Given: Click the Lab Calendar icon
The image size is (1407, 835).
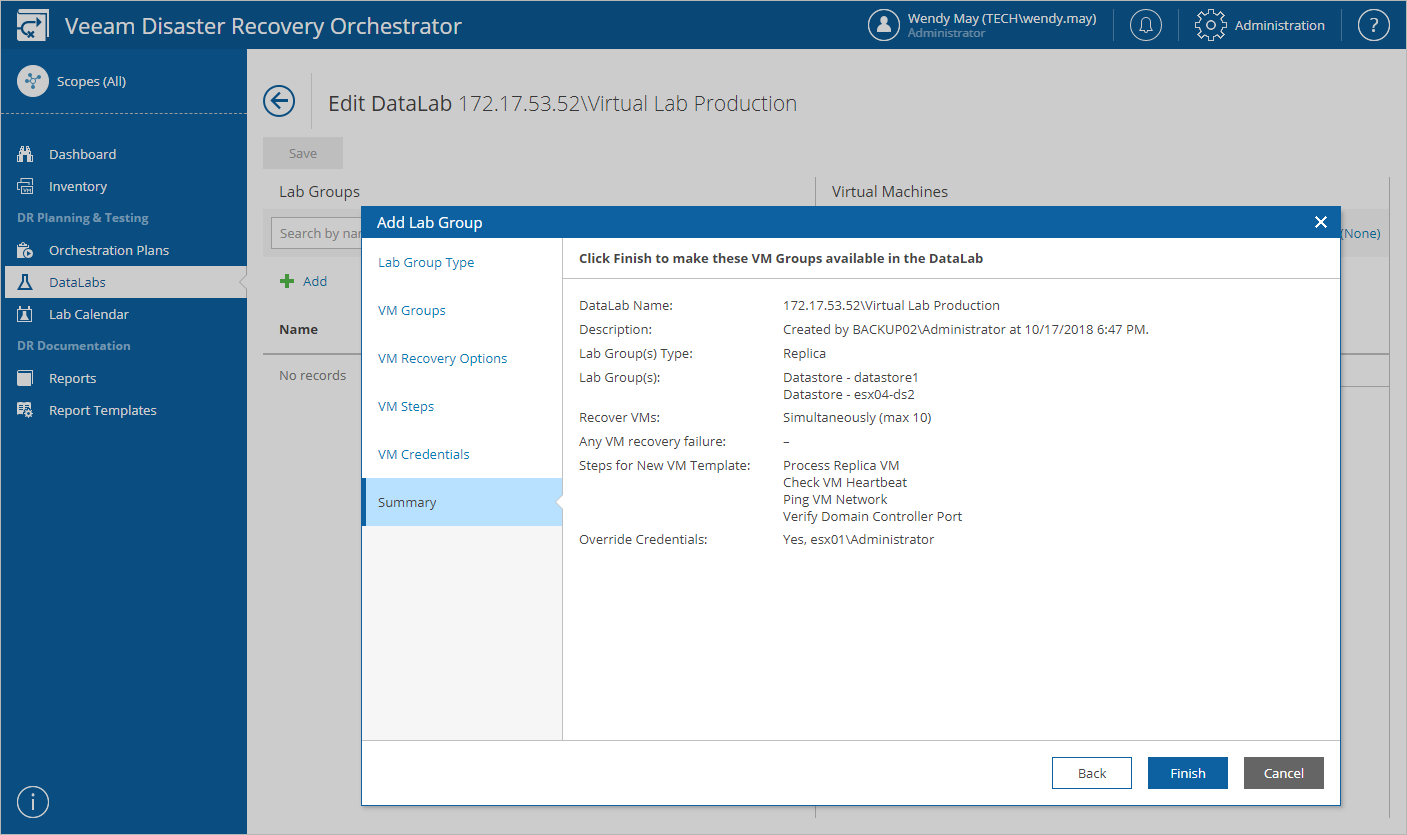Looking at the screenshot, I should [26, 314].
